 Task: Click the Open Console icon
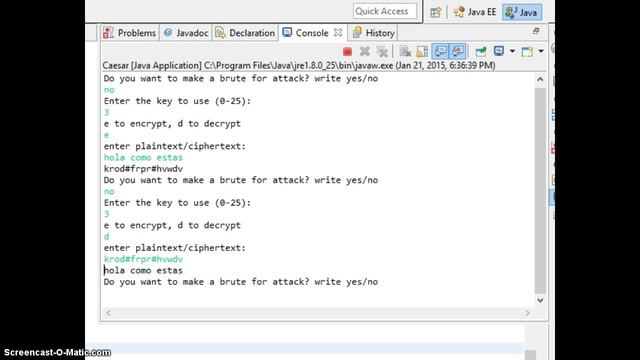pyautogui.click(x=527, y=51)
